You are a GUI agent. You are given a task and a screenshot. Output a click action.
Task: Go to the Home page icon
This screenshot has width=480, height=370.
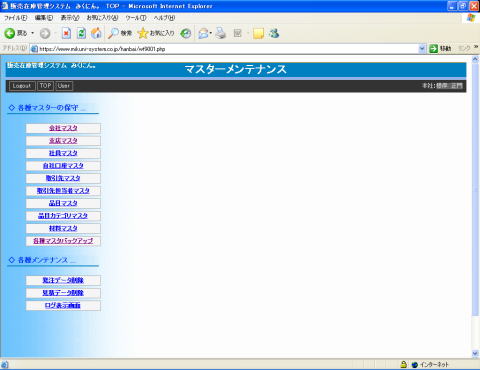point(96,33)
